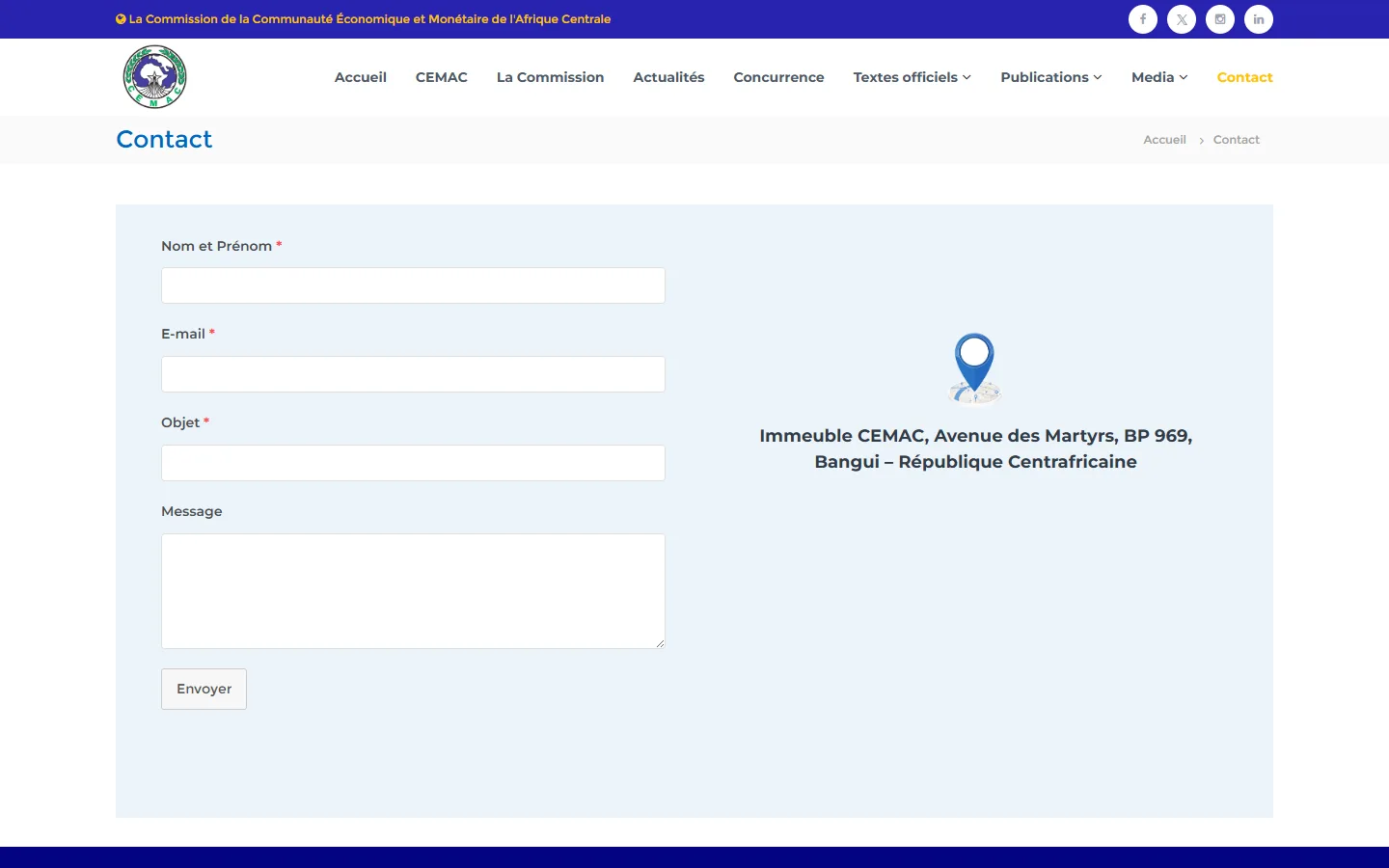
Task: Open the Concurrence menu item
Action: (778, 77)
